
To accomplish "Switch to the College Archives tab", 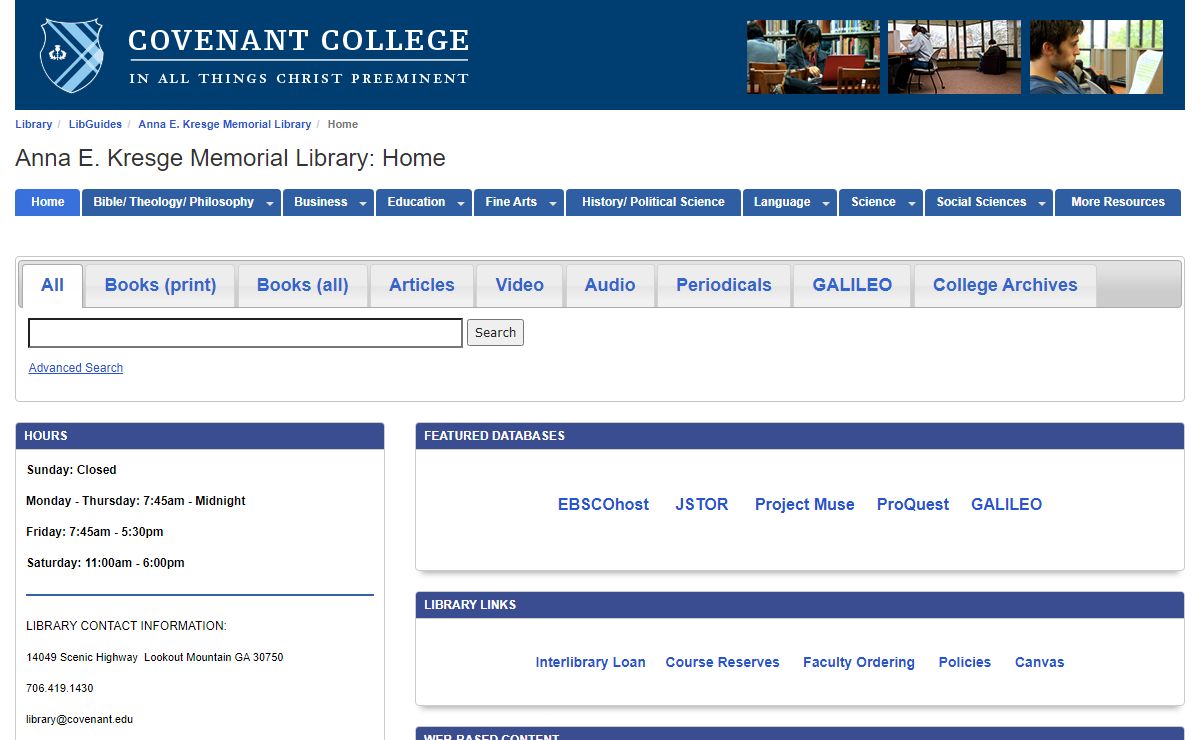I will click(x=1005, y=285).
